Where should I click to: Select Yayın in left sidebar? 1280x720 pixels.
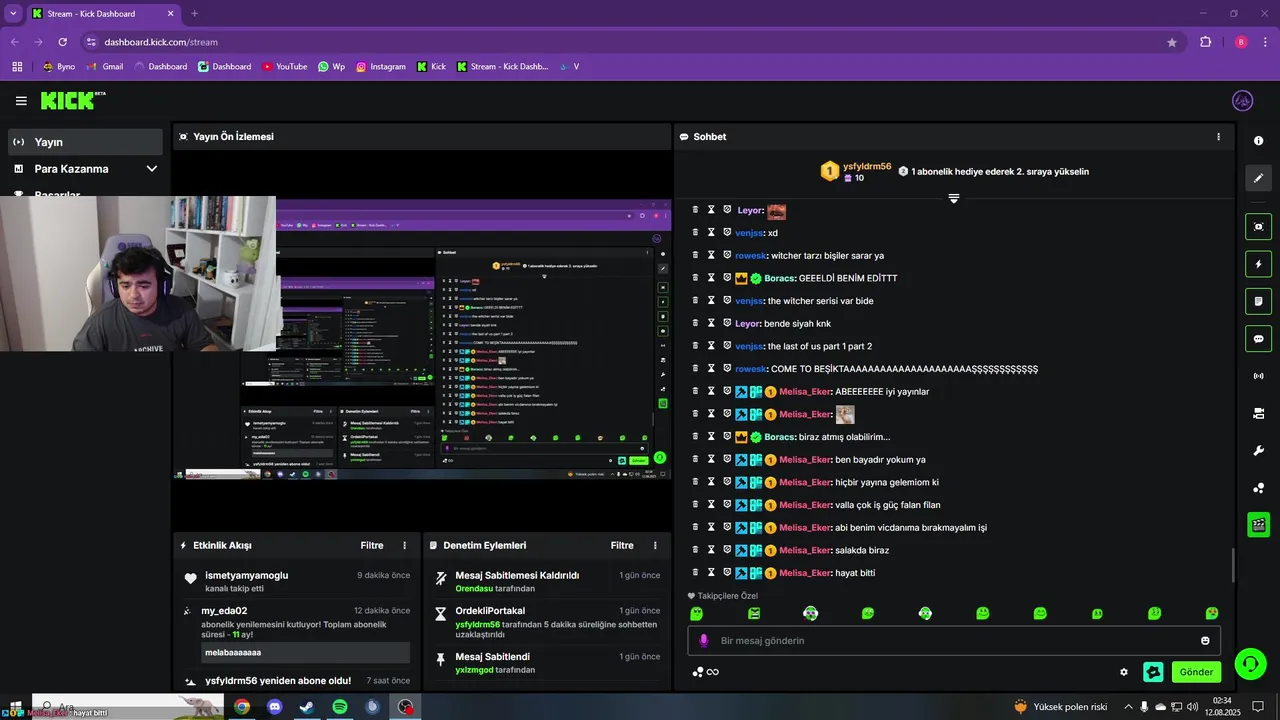click(x=85, y=142)
